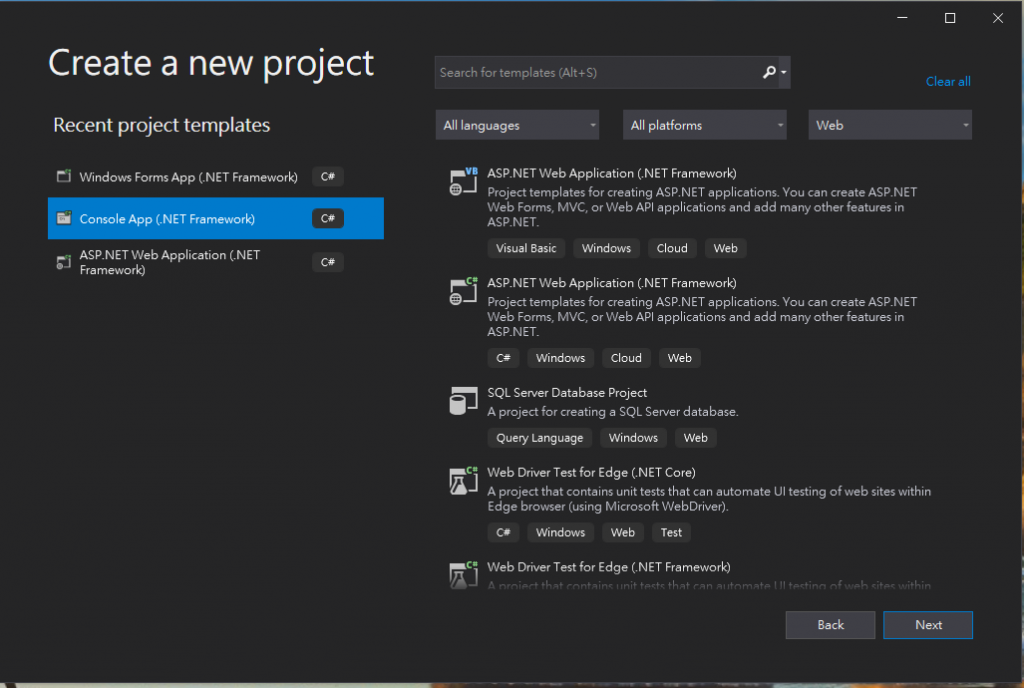Click the Query Language tag
The width and height of the screenshot is (1024, 688).
click(539, 437)
